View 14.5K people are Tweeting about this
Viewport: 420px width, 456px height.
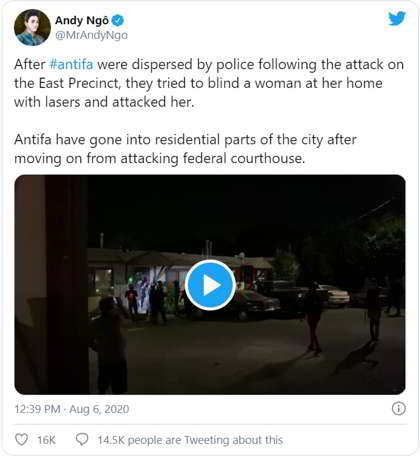point(190,440)
